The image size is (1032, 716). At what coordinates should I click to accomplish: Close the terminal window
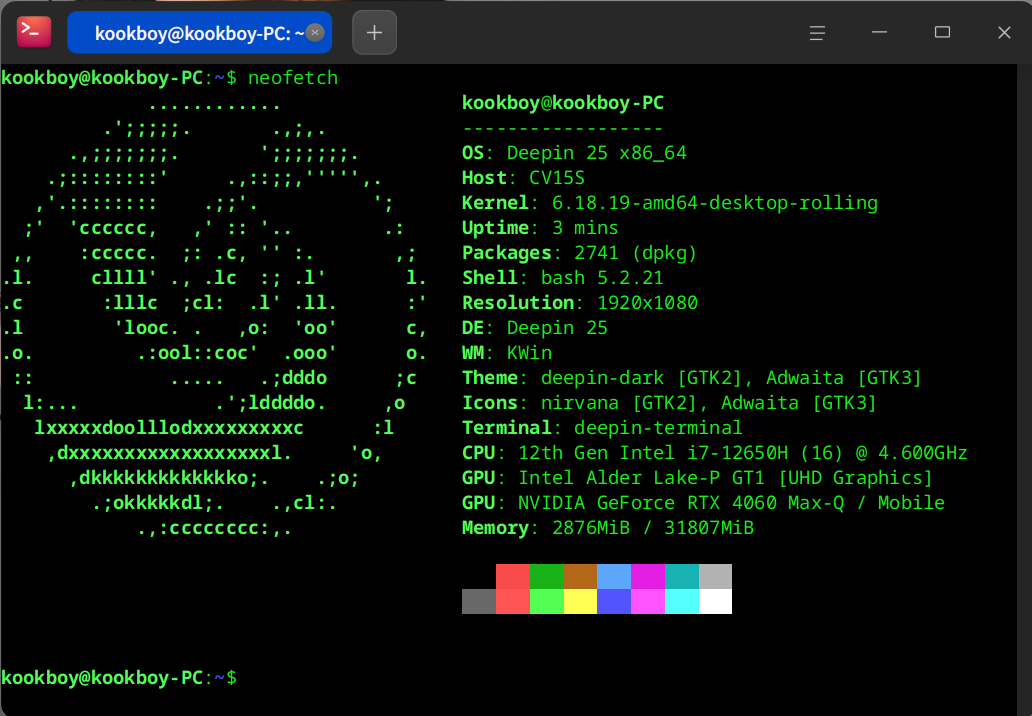point(1004,33)
